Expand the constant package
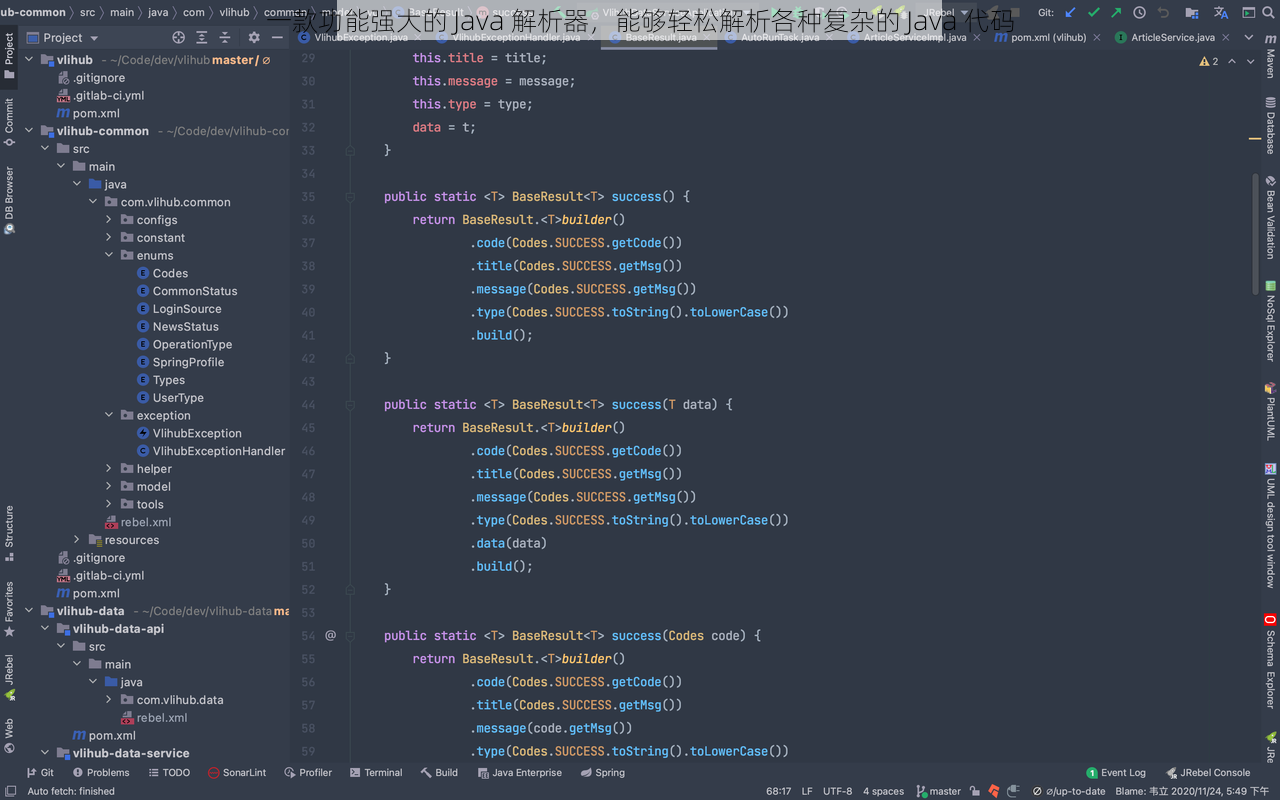The height and width of the screenshot is (800, 1280). pyautogui.click(x=109, y=238)
